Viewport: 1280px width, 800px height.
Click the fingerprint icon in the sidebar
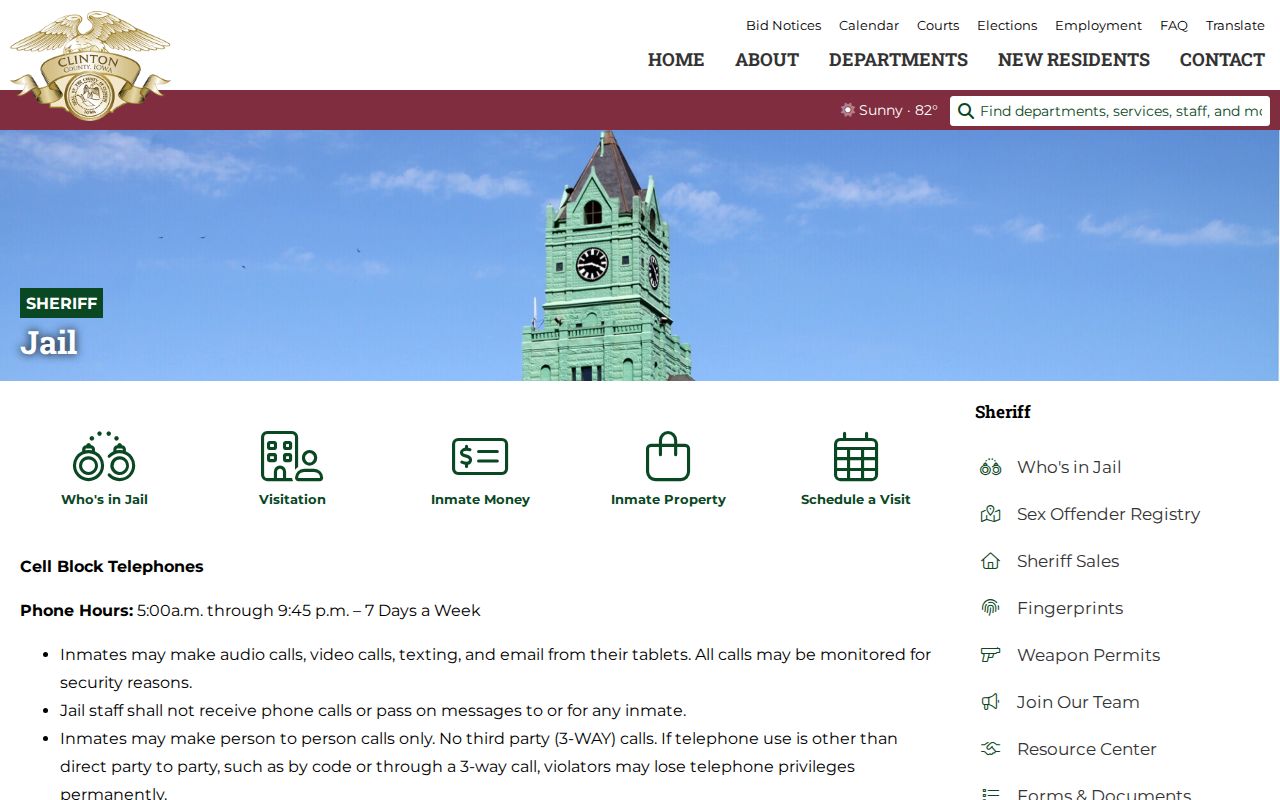click(990, 608)
